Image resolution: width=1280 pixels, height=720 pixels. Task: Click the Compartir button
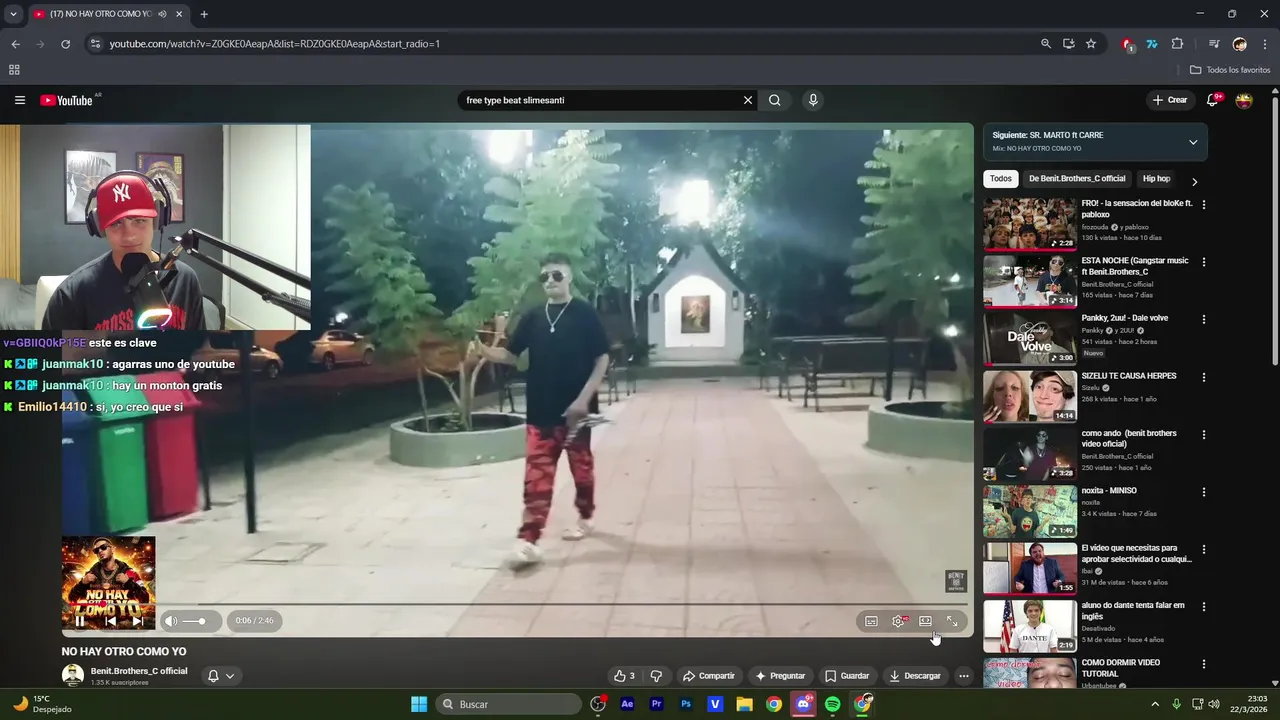708,676
